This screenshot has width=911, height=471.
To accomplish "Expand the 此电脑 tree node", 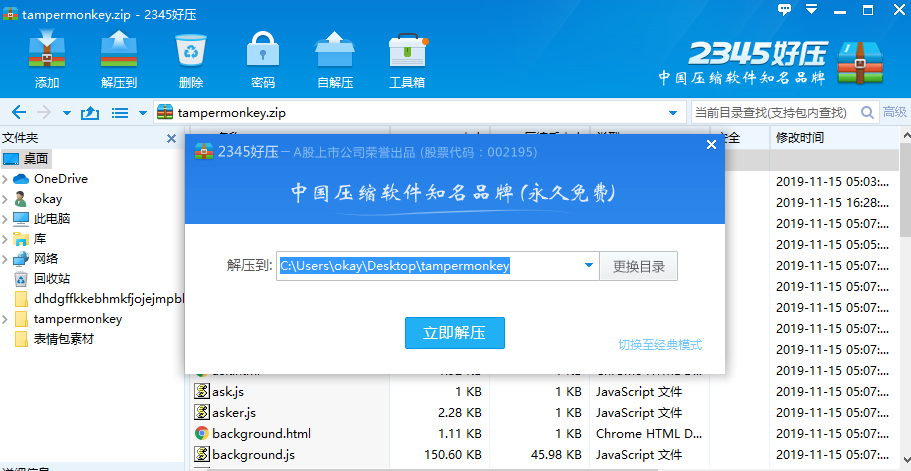I will tap(5, 219).
